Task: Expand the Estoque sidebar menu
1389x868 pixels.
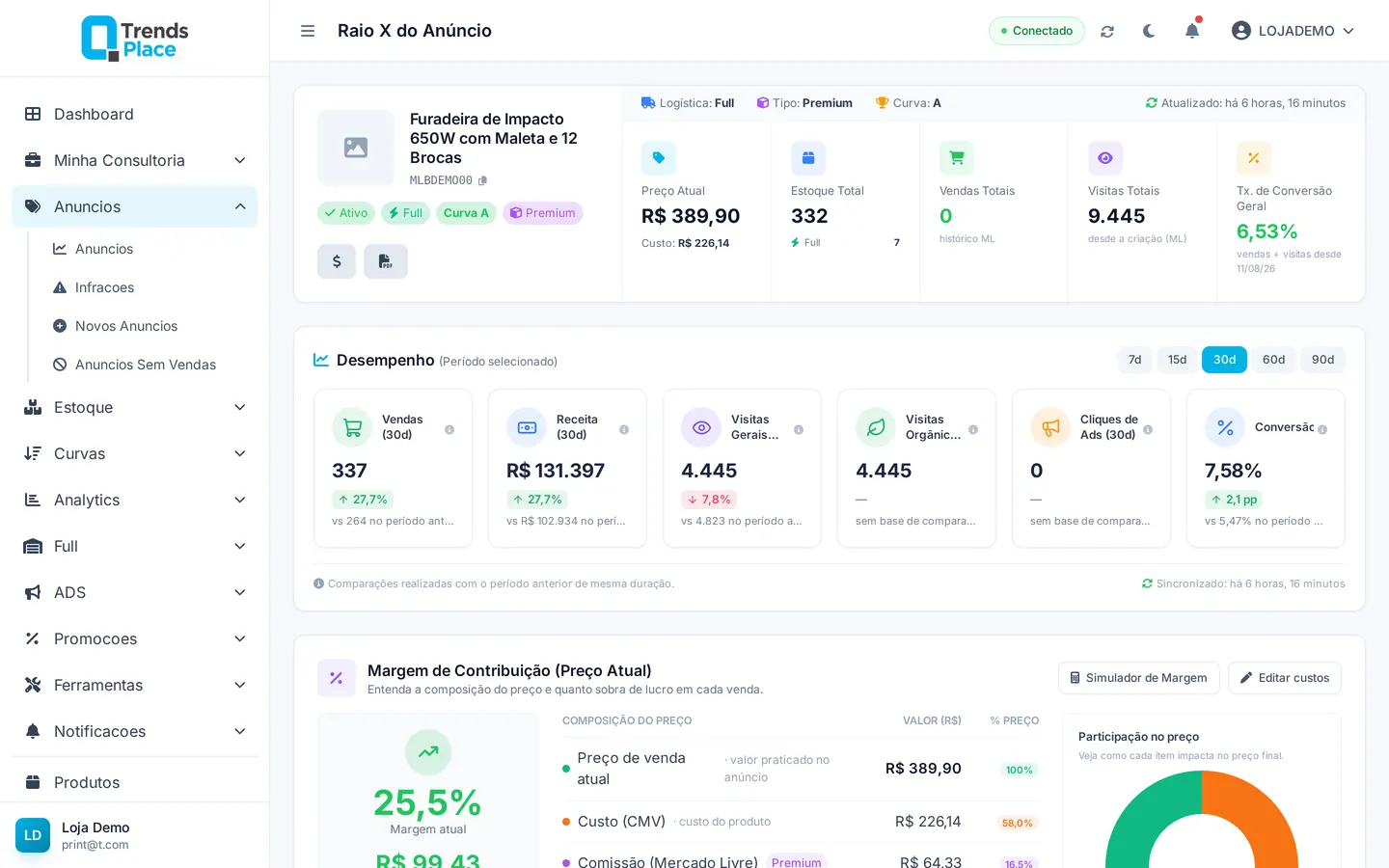Action: (x=135, y=407)
